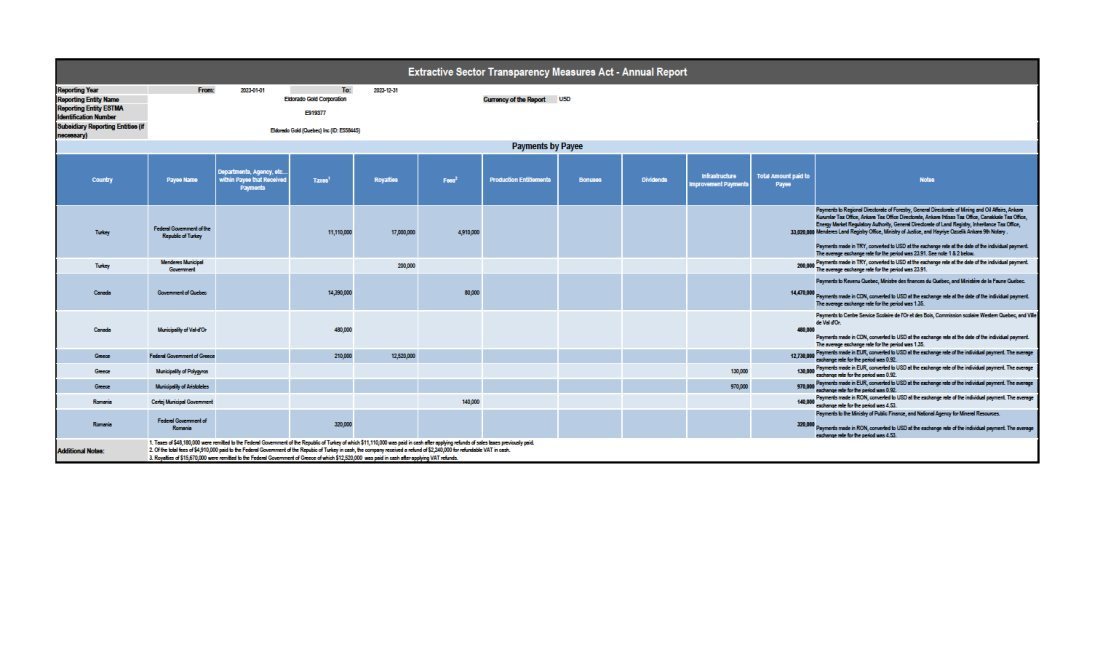Select the USD currency value
This screenshot has width=1100, height=668.
[x=565, y=100]
